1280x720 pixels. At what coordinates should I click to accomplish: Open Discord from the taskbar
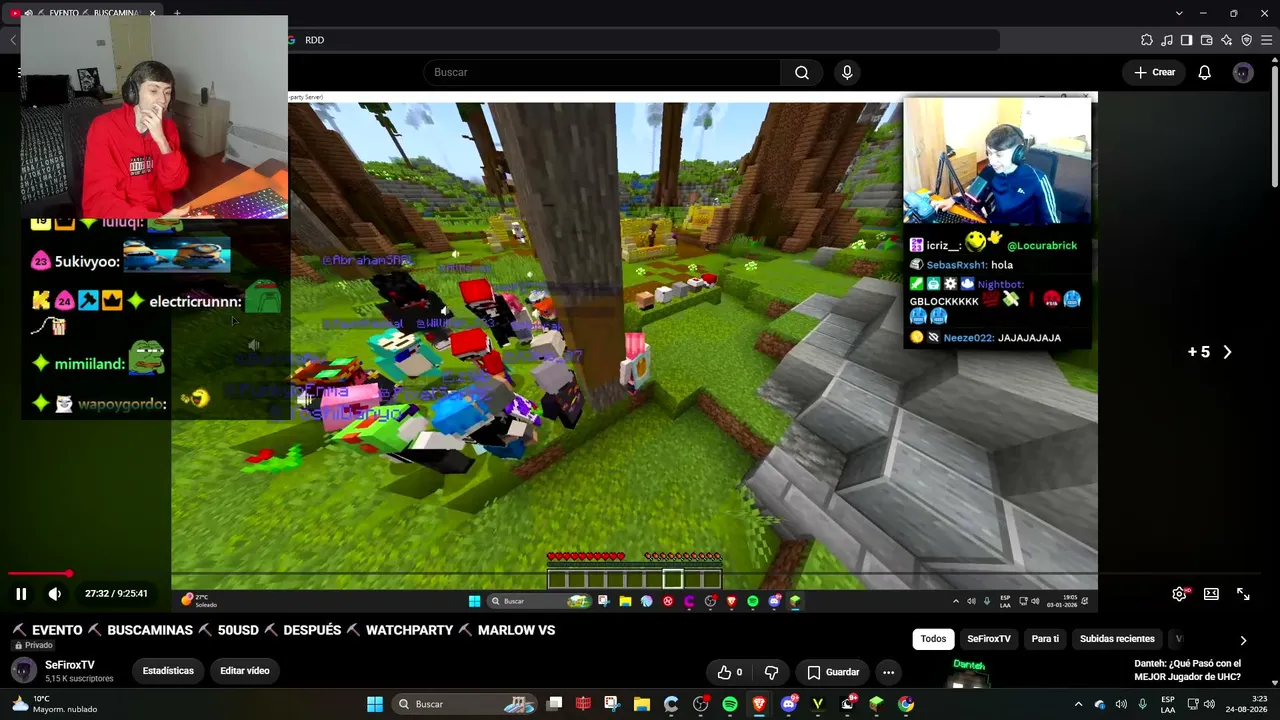[789, 704]
